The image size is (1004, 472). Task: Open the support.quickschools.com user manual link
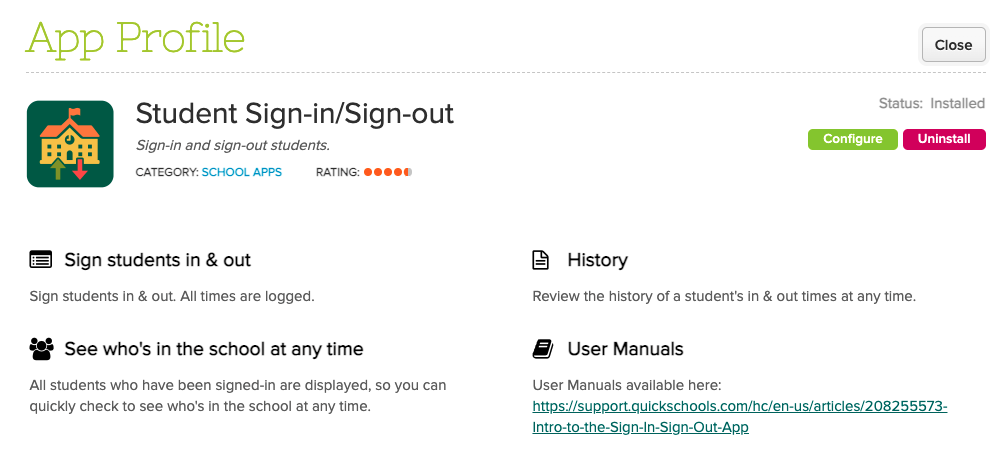(739, 407)
